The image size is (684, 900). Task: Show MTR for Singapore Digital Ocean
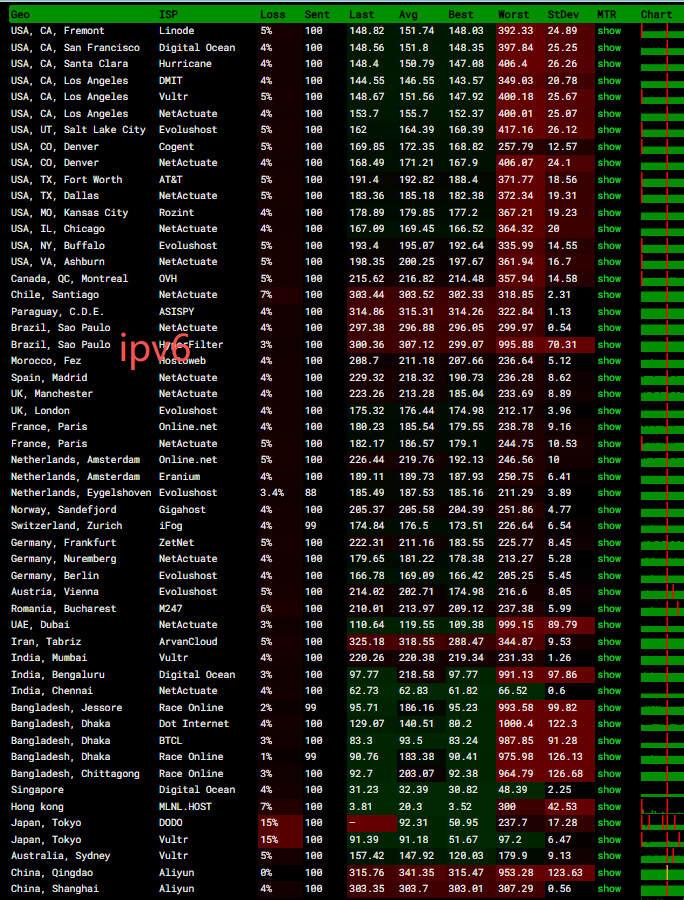[609, 790]
